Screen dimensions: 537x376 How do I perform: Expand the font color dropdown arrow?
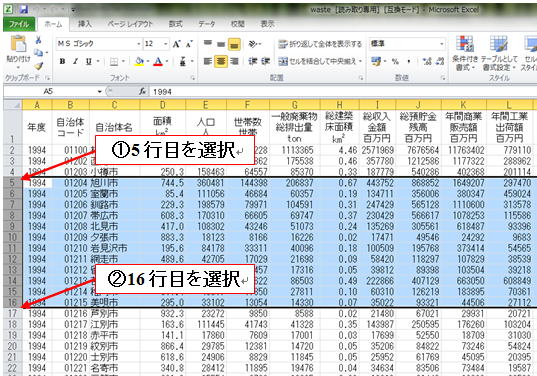coord(167,62)
